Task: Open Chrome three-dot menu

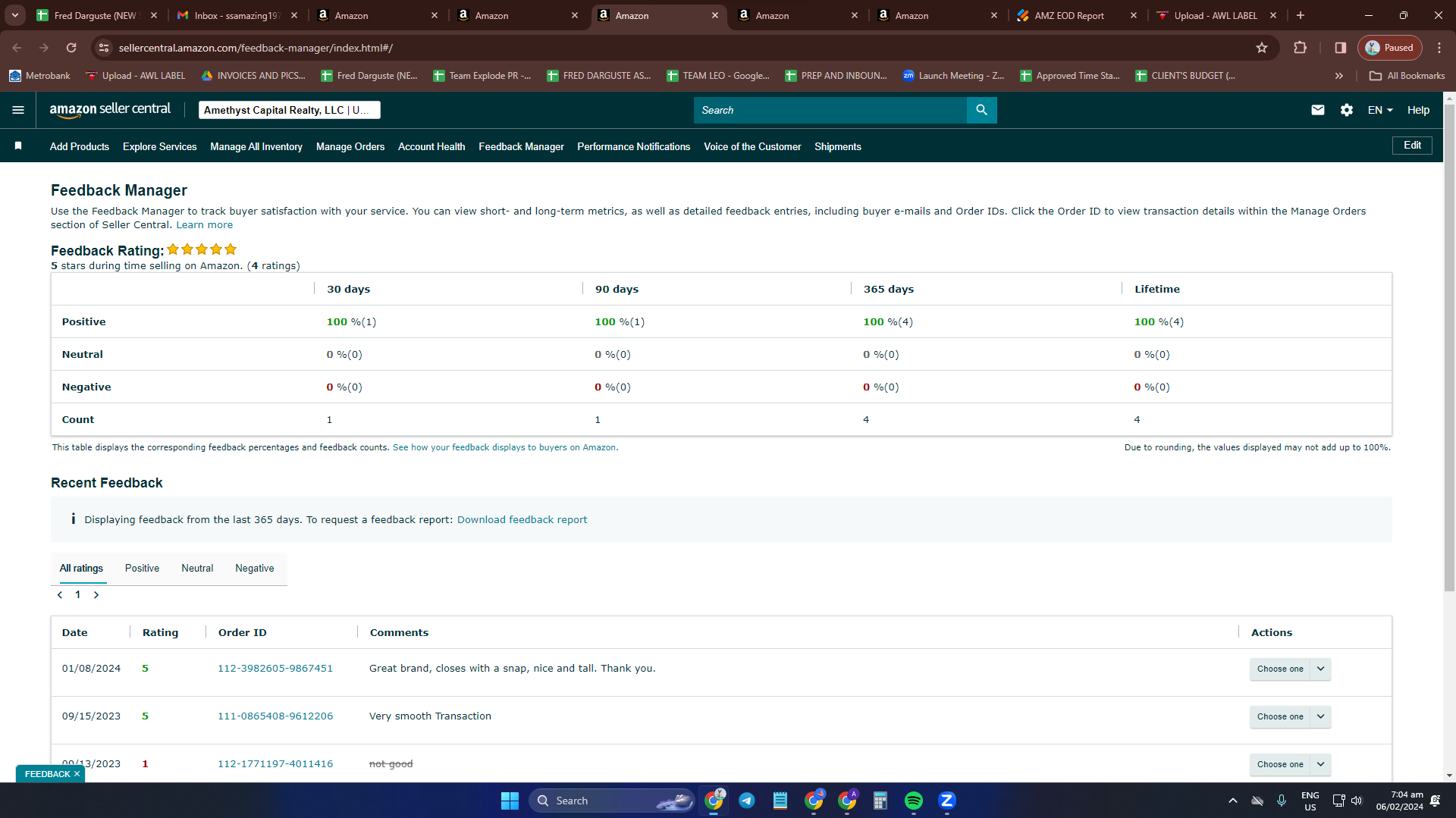Action: tap(1439, 48)
